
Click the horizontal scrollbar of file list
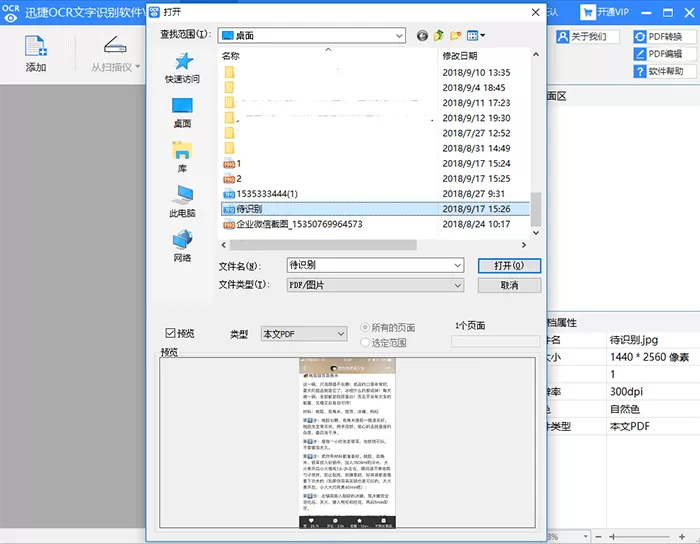click(x=323, y=245)
